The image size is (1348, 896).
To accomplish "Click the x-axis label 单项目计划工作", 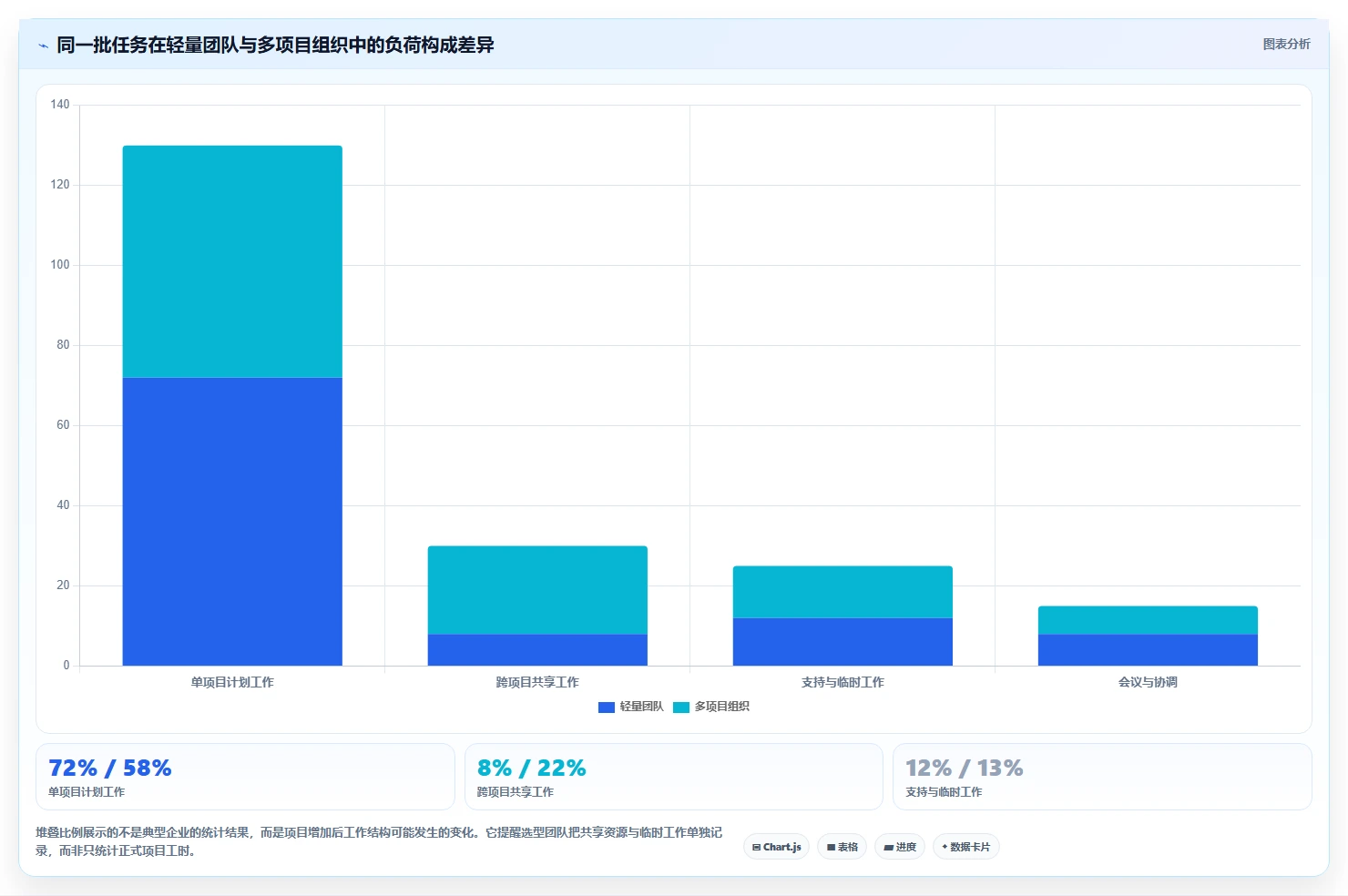I will [232, 682].
